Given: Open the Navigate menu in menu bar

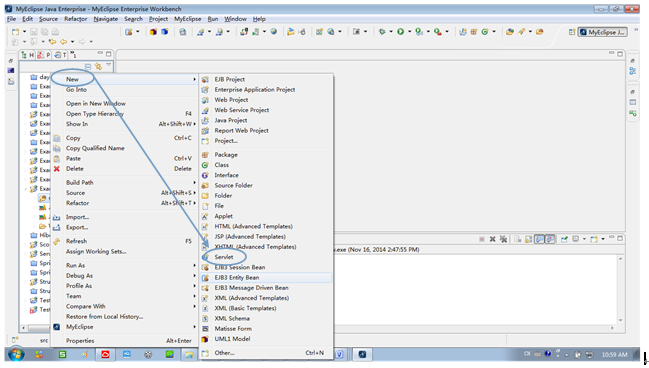Looking at the screenshot, I should (106, 19).
